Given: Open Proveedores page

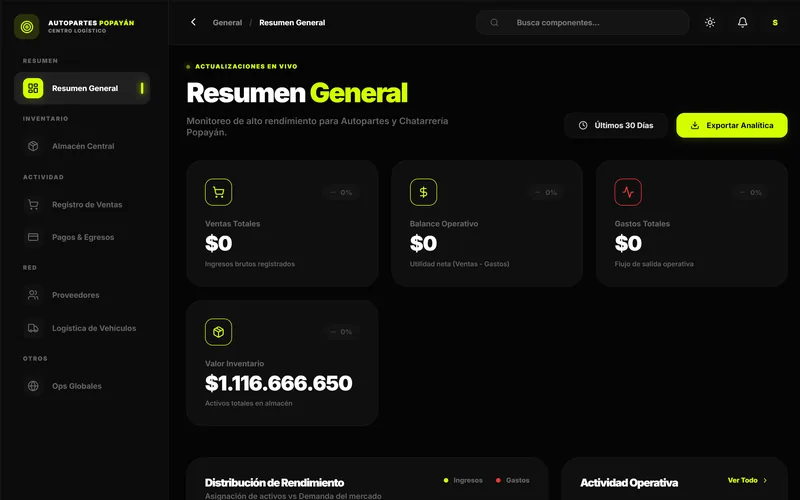Looking at the screenshot, I should (82, 295).
